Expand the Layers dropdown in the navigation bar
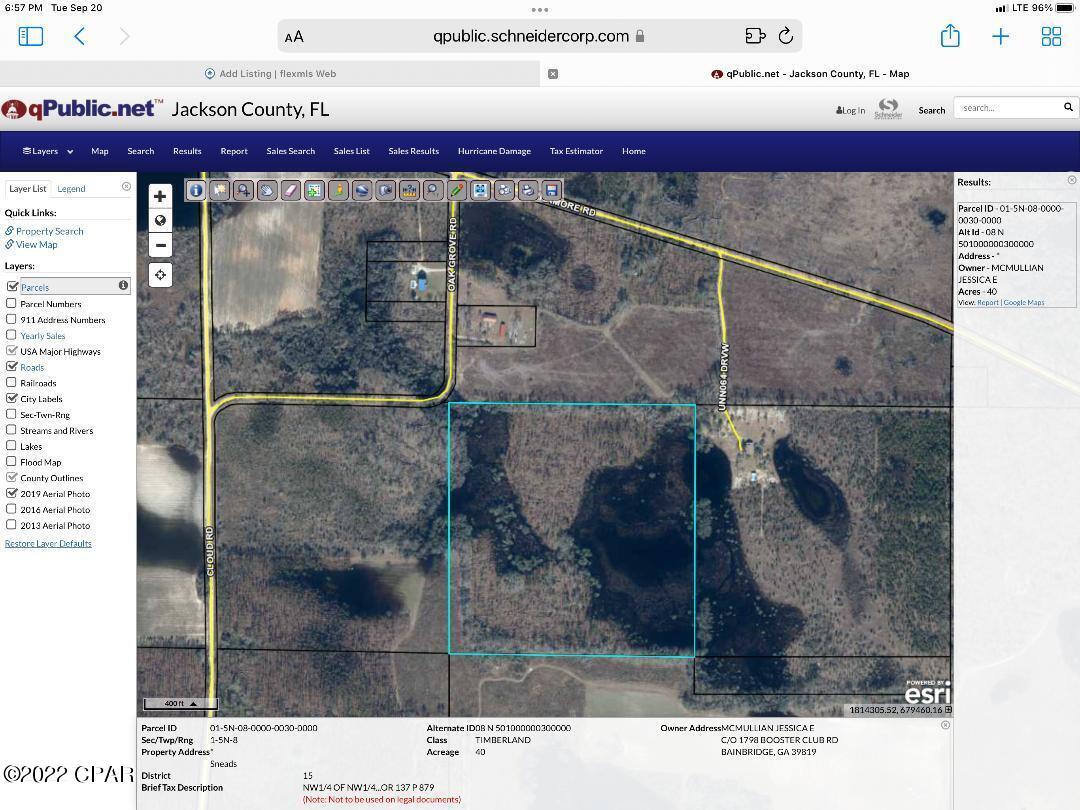 click(47, 151)
